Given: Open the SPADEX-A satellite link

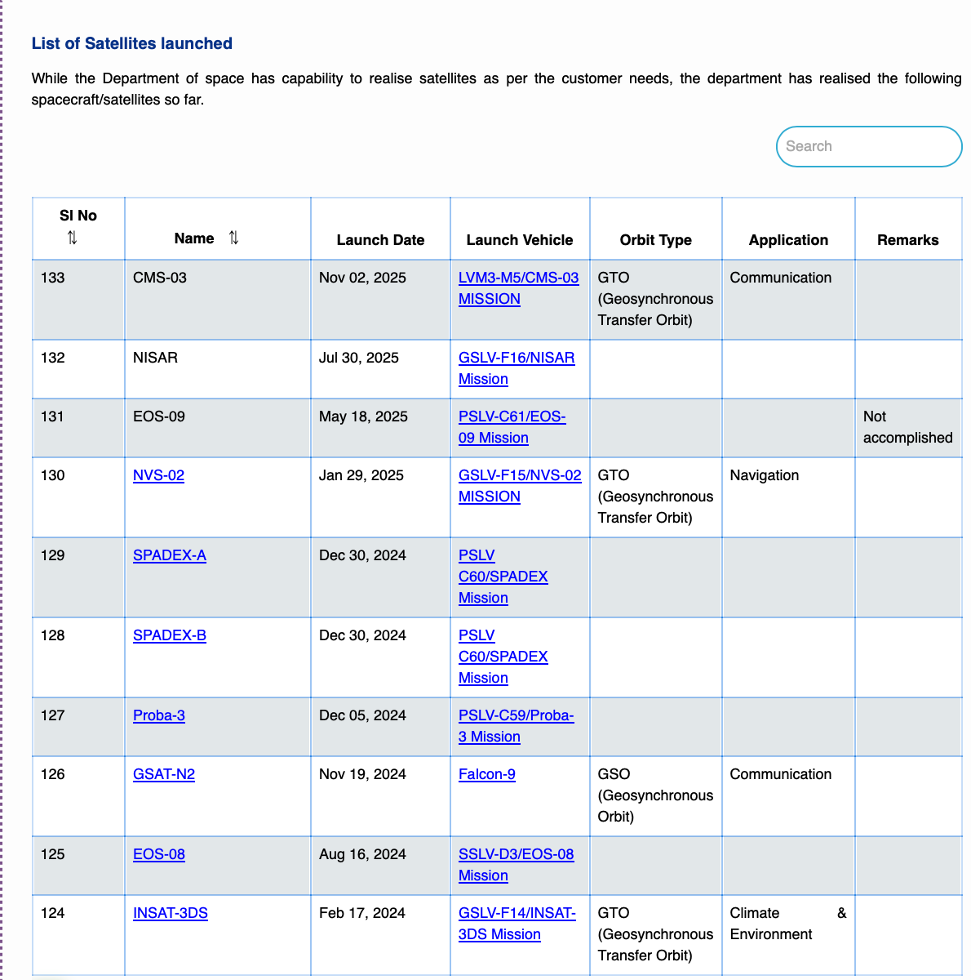Looking at the screenshot, I should (x=169, y=556).
